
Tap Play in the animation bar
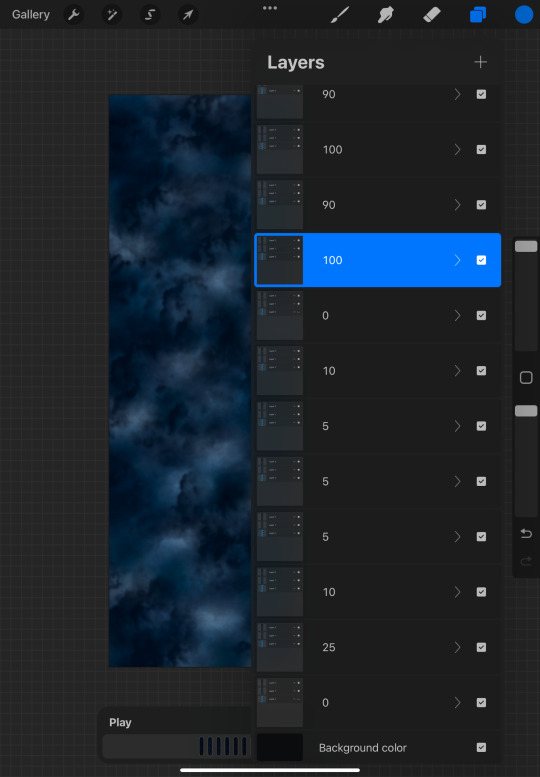click(120, 722)
